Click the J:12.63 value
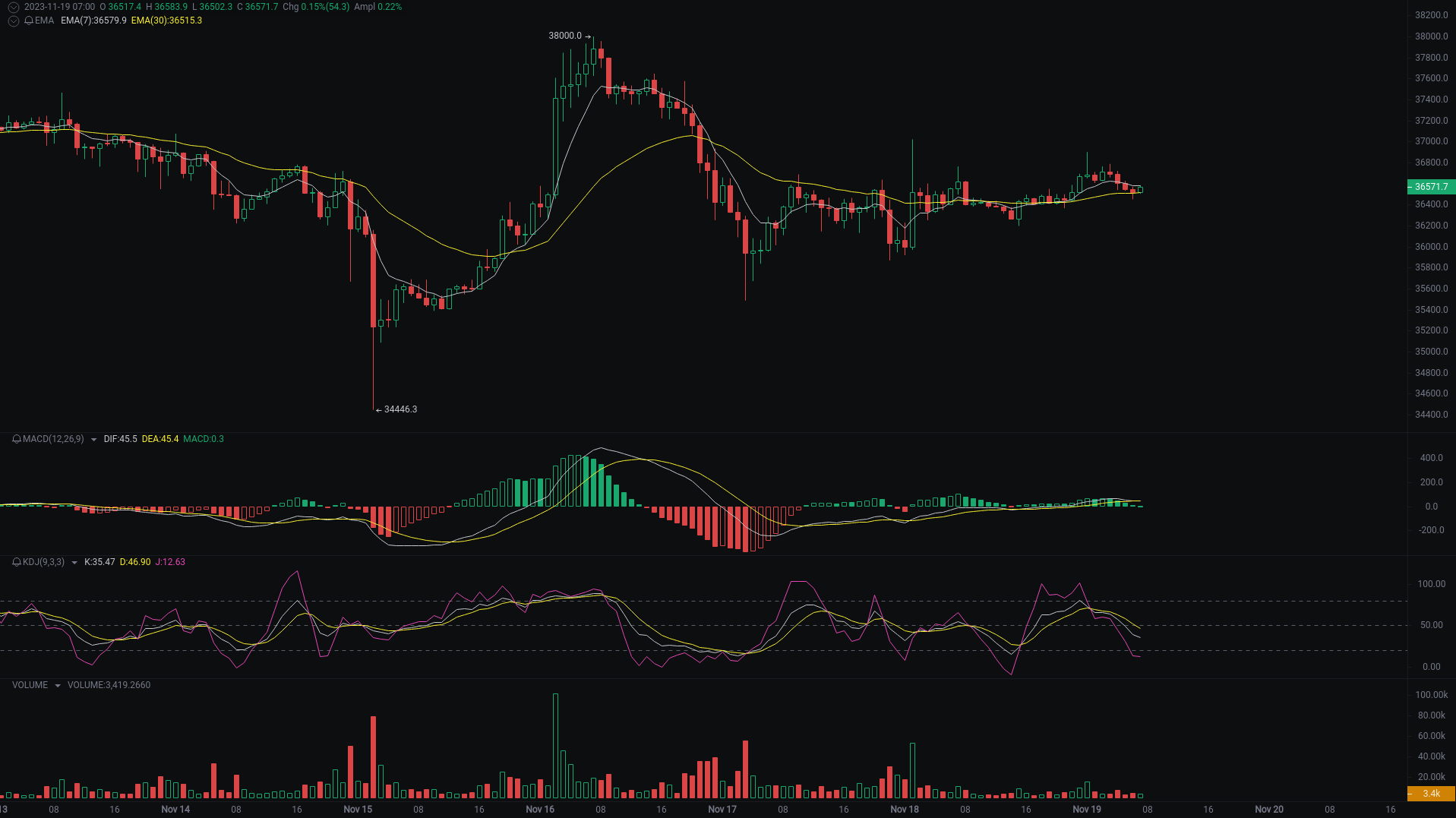Image resolution: width=1456 pixels, height=818 pixels. [x=170, y=562]
